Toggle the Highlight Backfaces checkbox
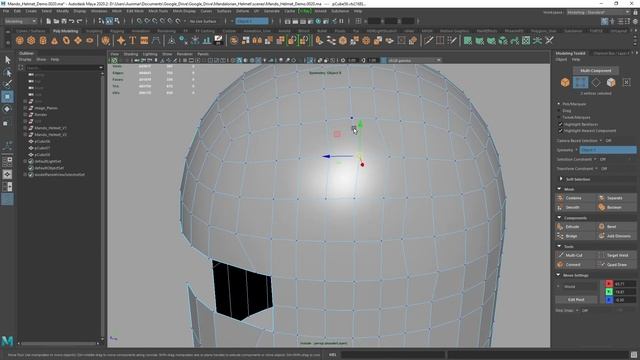640x360 pixels. pyautogui.click(x=560, y=124)
